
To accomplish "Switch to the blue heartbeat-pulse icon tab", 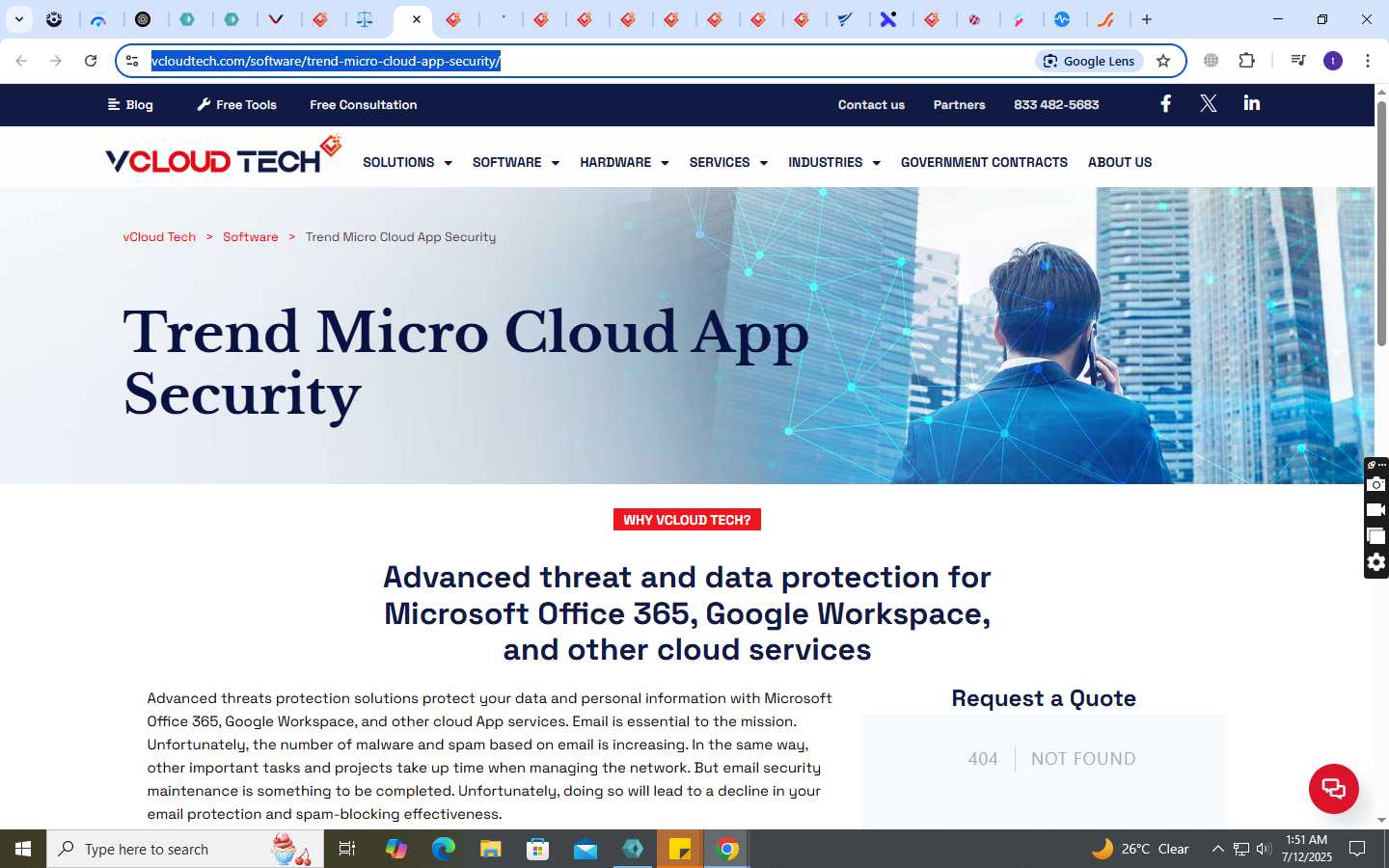I will click(1062, 19).
